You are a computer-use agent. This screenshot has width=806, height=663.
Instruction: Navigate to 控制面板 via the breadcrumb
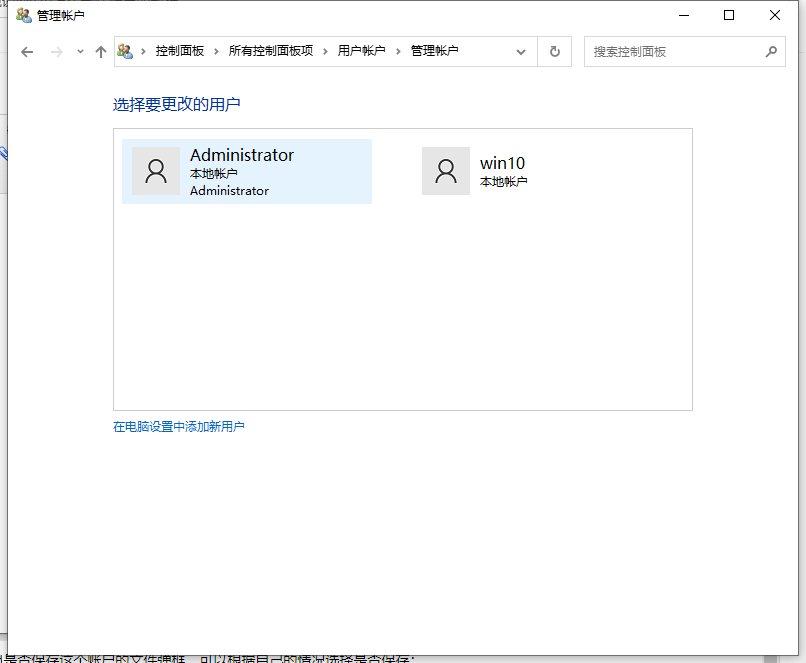178,51
